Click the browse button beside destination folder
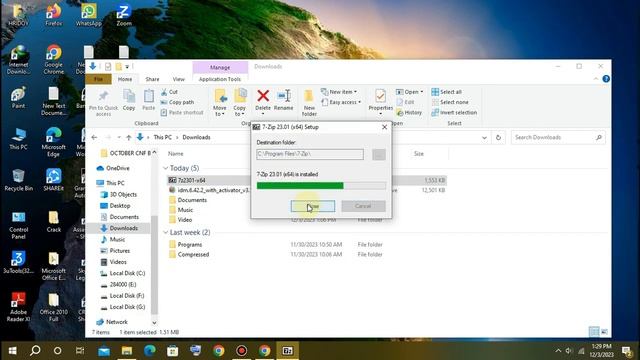The height and width of the screenshot is (360, 640). coord(379,154)
